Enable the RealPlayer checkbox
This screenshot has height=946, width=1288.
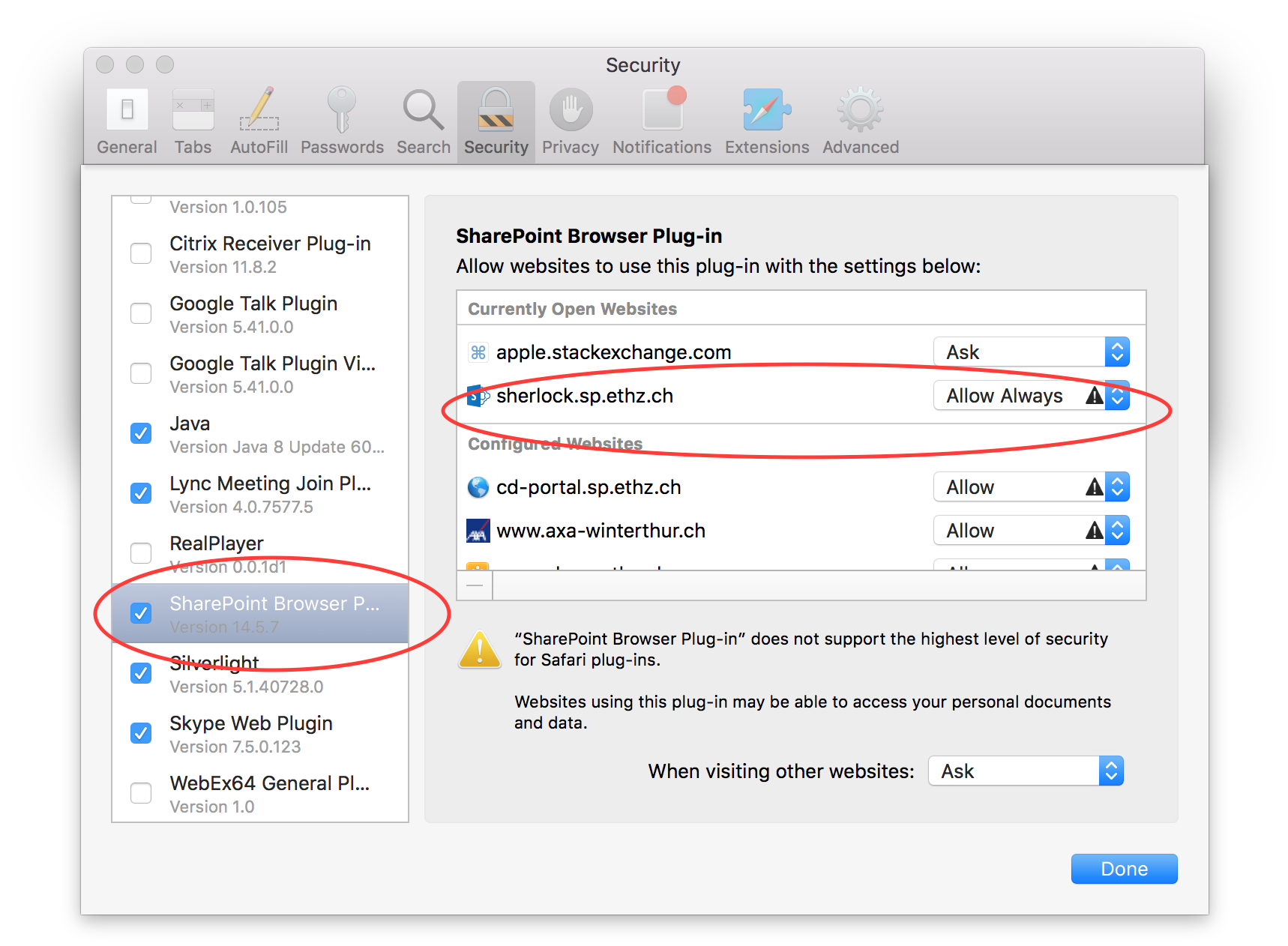coord(141,553)
